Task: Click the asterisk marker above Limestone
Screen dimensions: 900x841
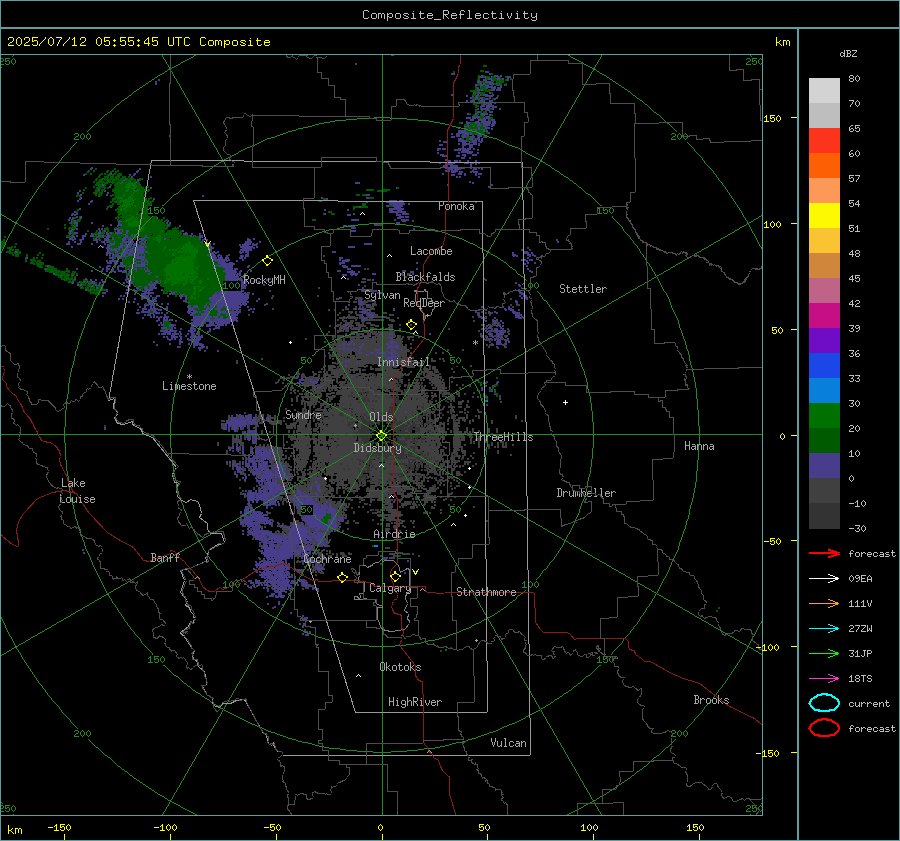Action: [x=189, y=377]
